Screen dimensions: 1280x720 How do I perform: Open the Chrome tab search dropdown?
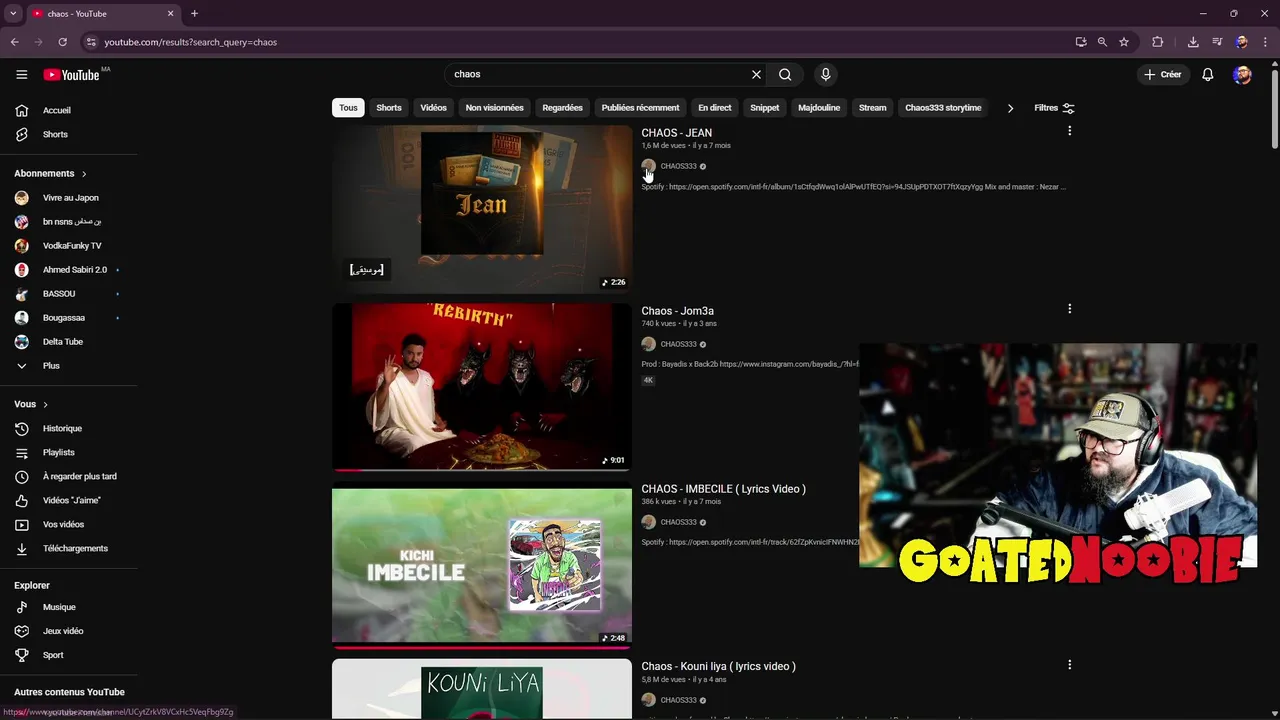(x=13, y=13)
